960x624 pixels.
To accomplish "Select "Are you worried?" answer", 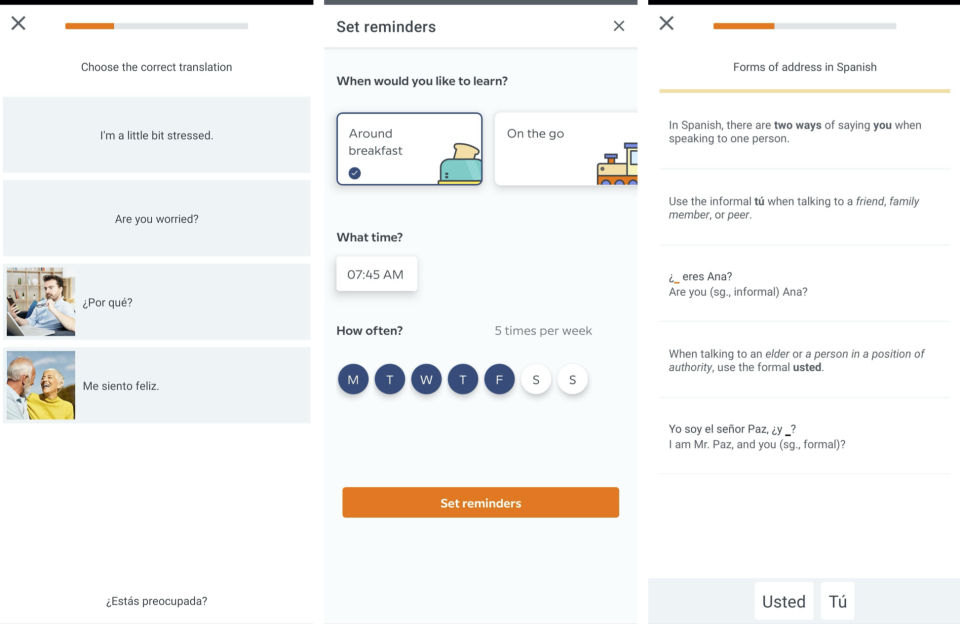I will click(156, 219).
